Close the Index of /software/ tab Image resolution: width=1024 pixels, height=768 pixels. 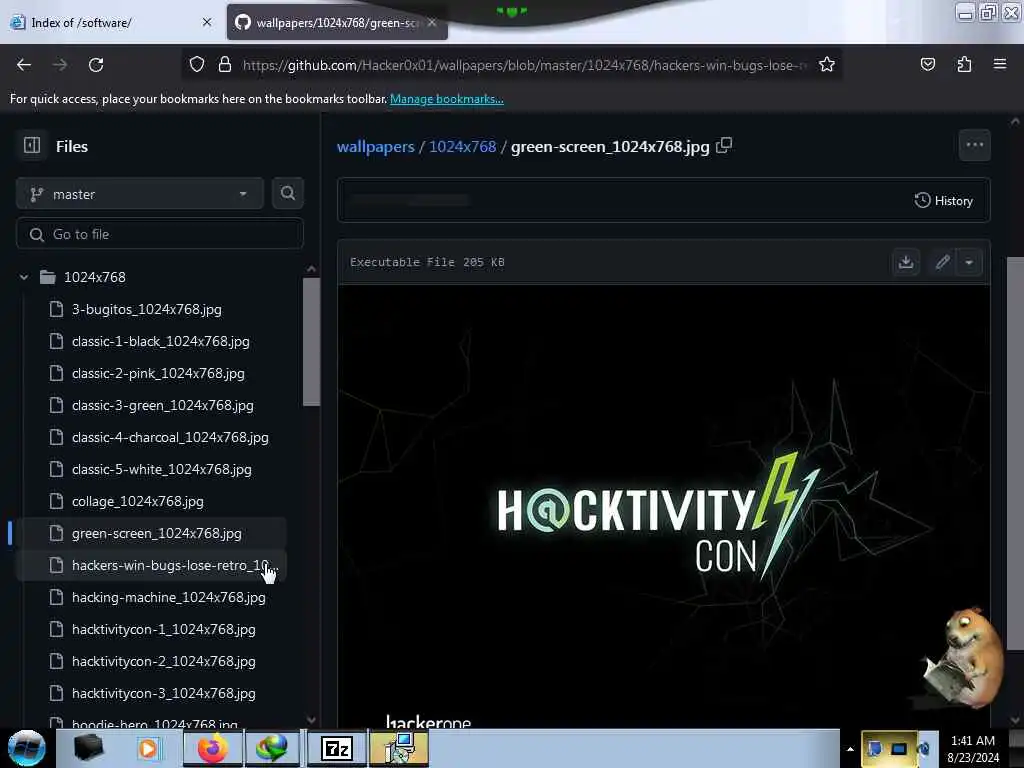[x=207, y=22]
